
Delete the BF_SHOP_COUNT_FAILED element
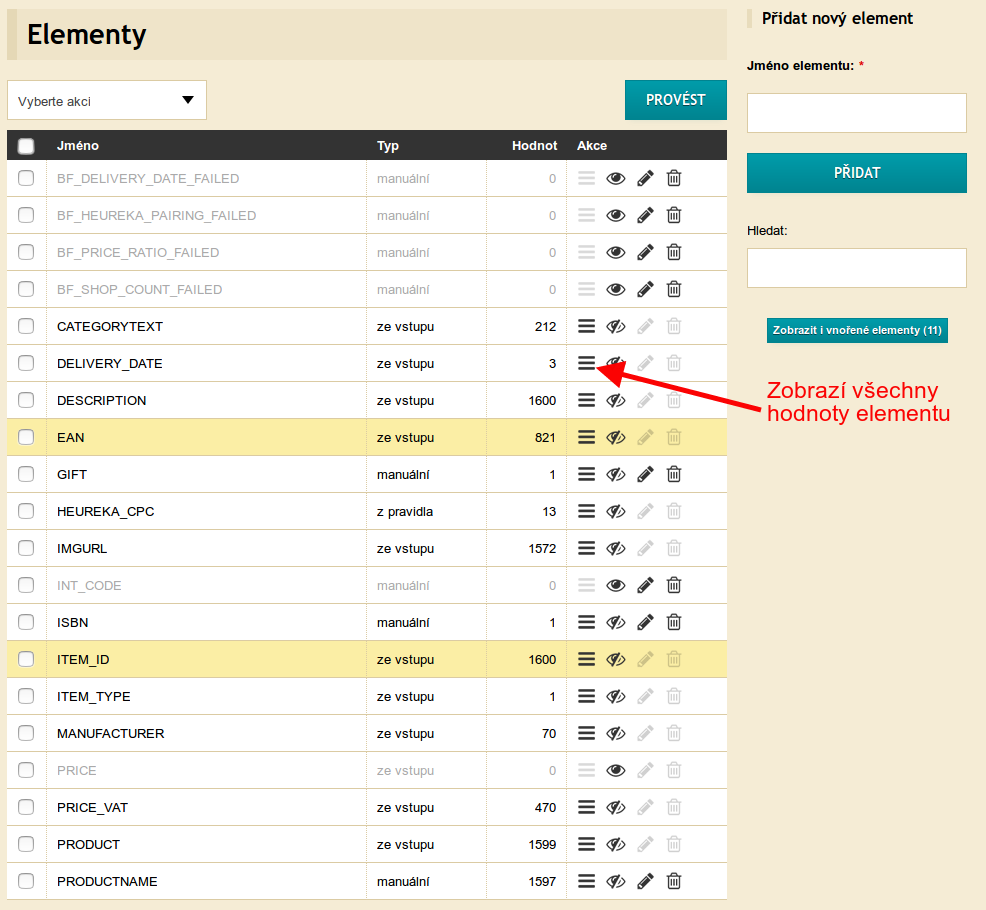(x=674, y=289)
